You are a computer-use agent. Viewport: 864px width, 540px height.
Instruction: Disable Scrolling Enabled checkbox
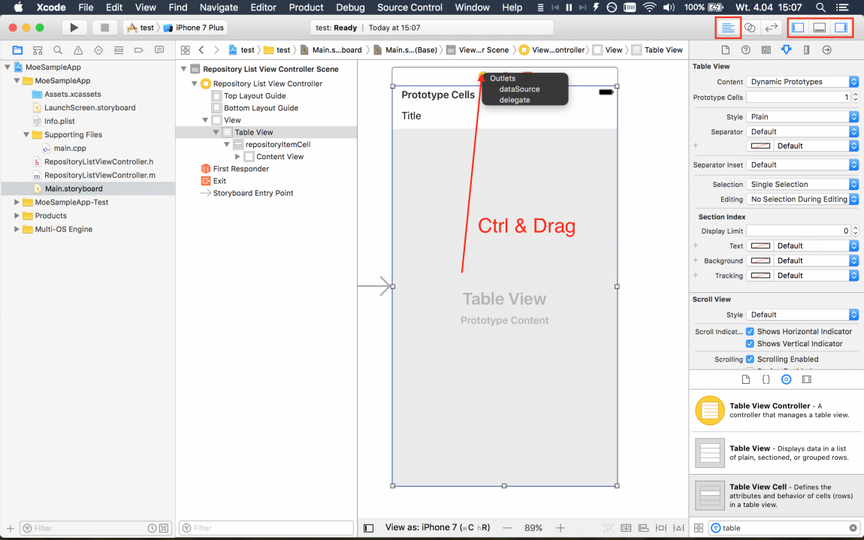750,359
